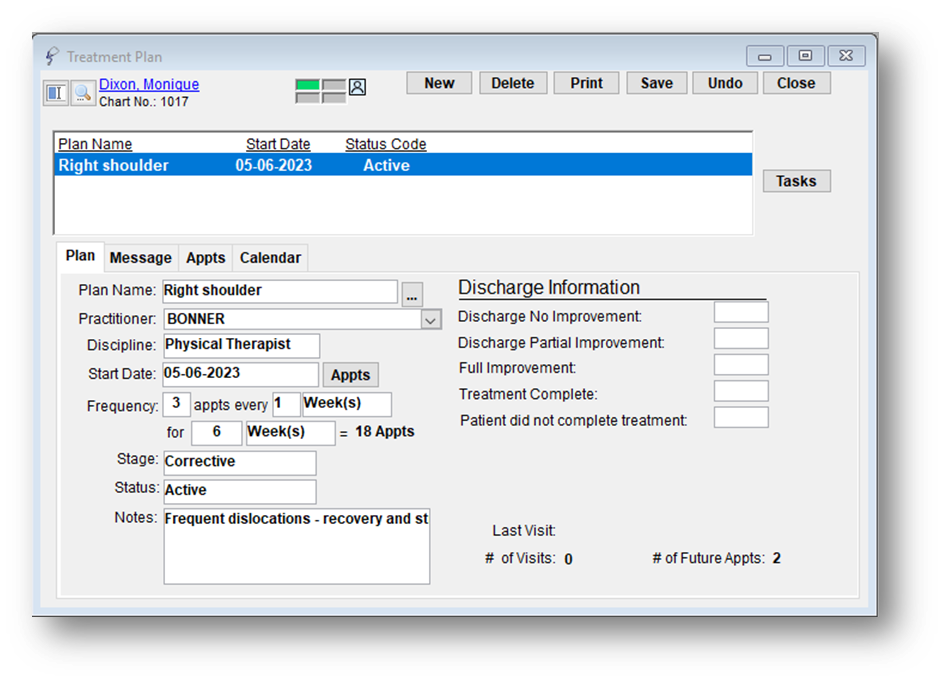Viewport: 944px width, 682px height.
Task: Click the Close button in the toolbar
Action: (x=796, y=83)
